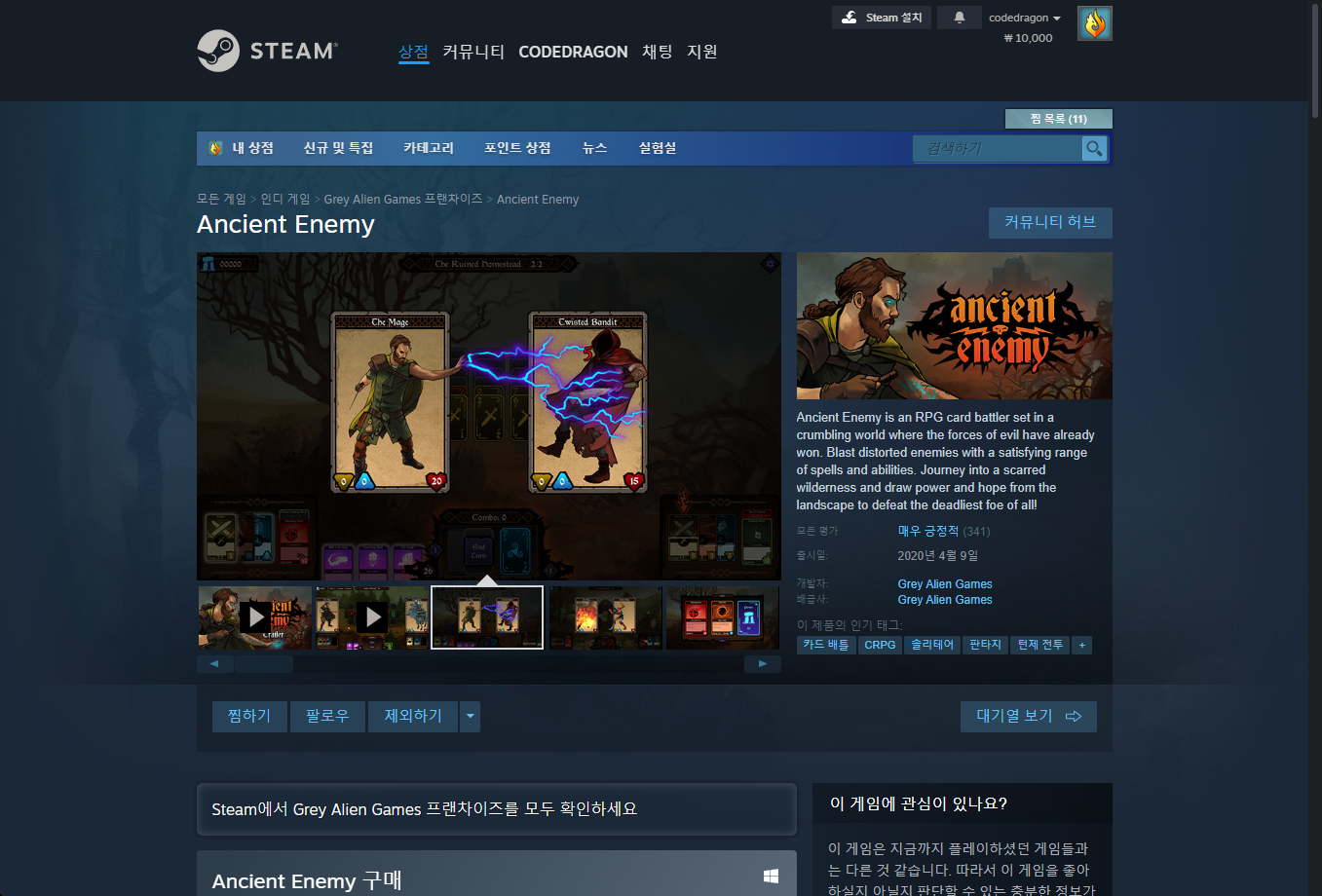
Task: Go to the 상점 header menu
Action: tap(414, 52)
